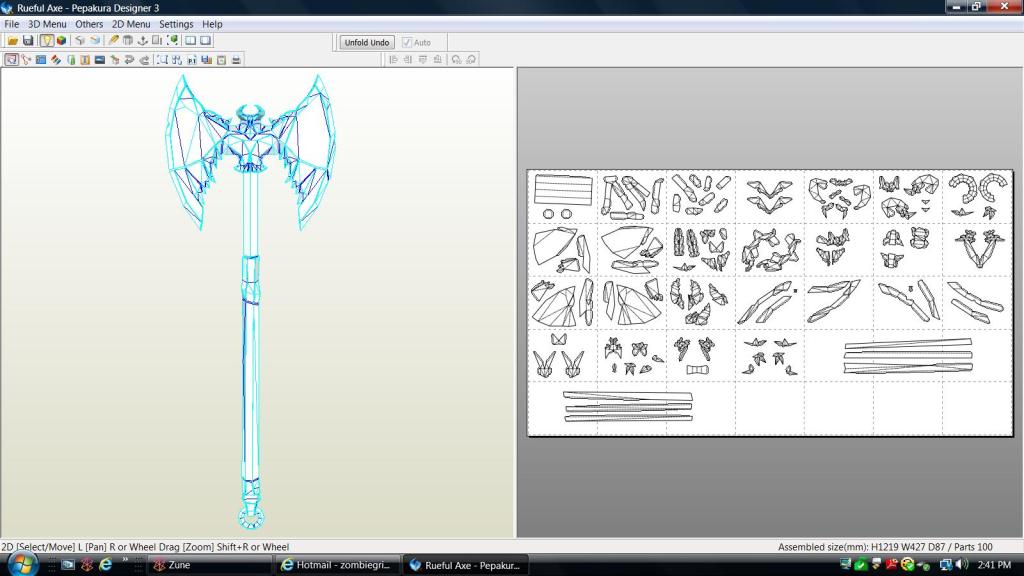Click the align-left icon in alignment toolbar
This screenshot has height=576, width=1024.
tap(393, 59)
